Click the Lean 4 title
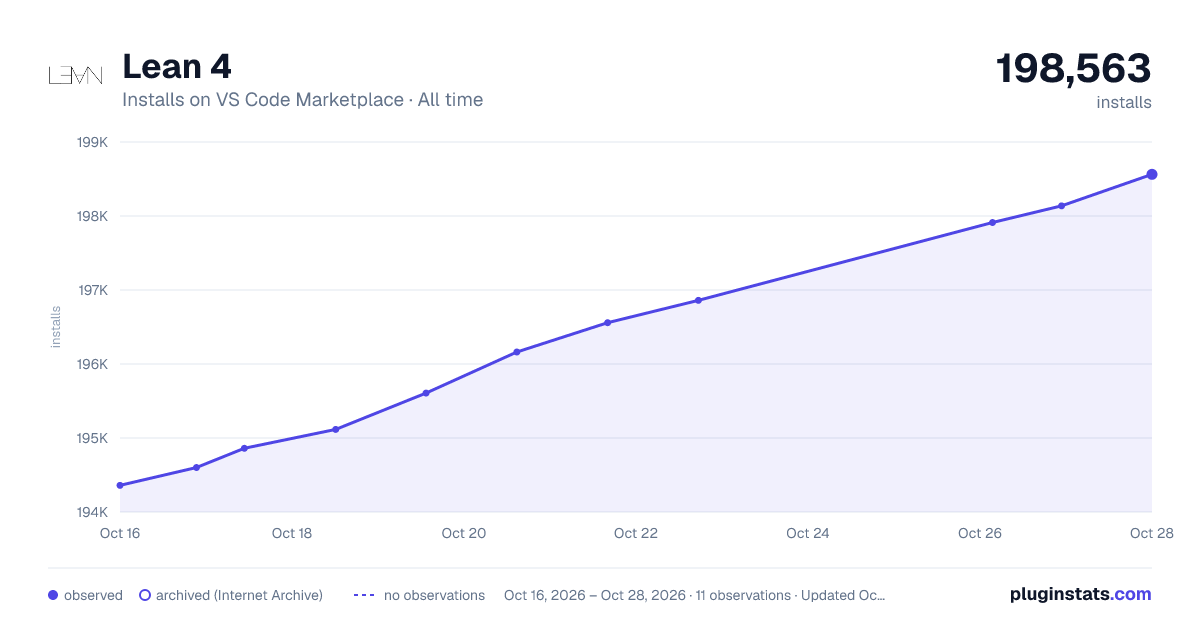This screenshot has width=1200, height=630. (x=177, y=67)
